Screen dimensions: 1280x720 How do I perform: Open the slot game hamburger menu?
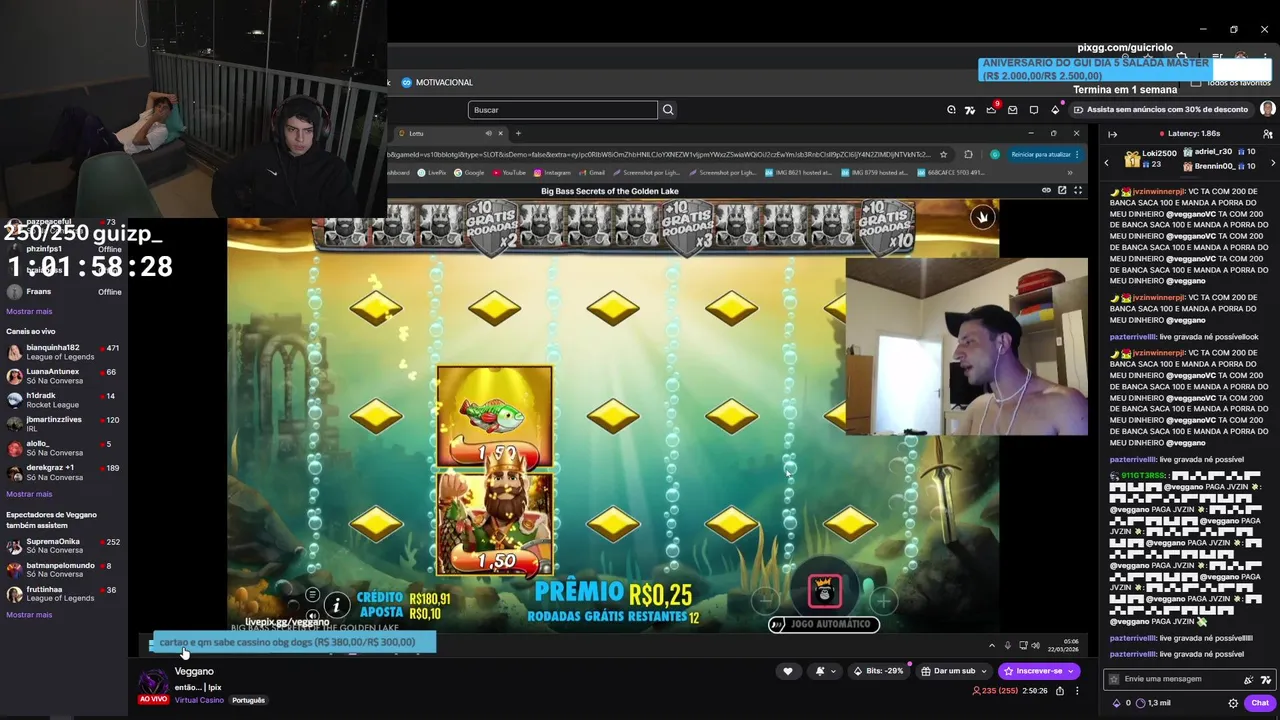[x=312, y=595]
